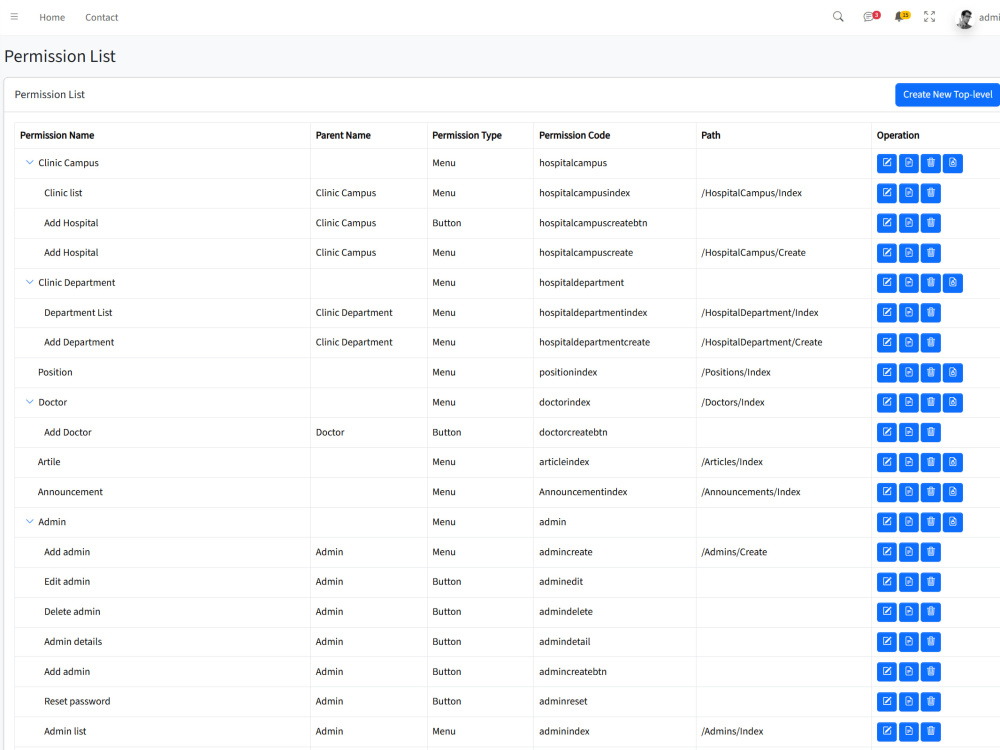Image resolution: width=1000 pixels, height=750 pixels.
Task: Click add-child file icon for Clinic Department
Action: point(953,283)
